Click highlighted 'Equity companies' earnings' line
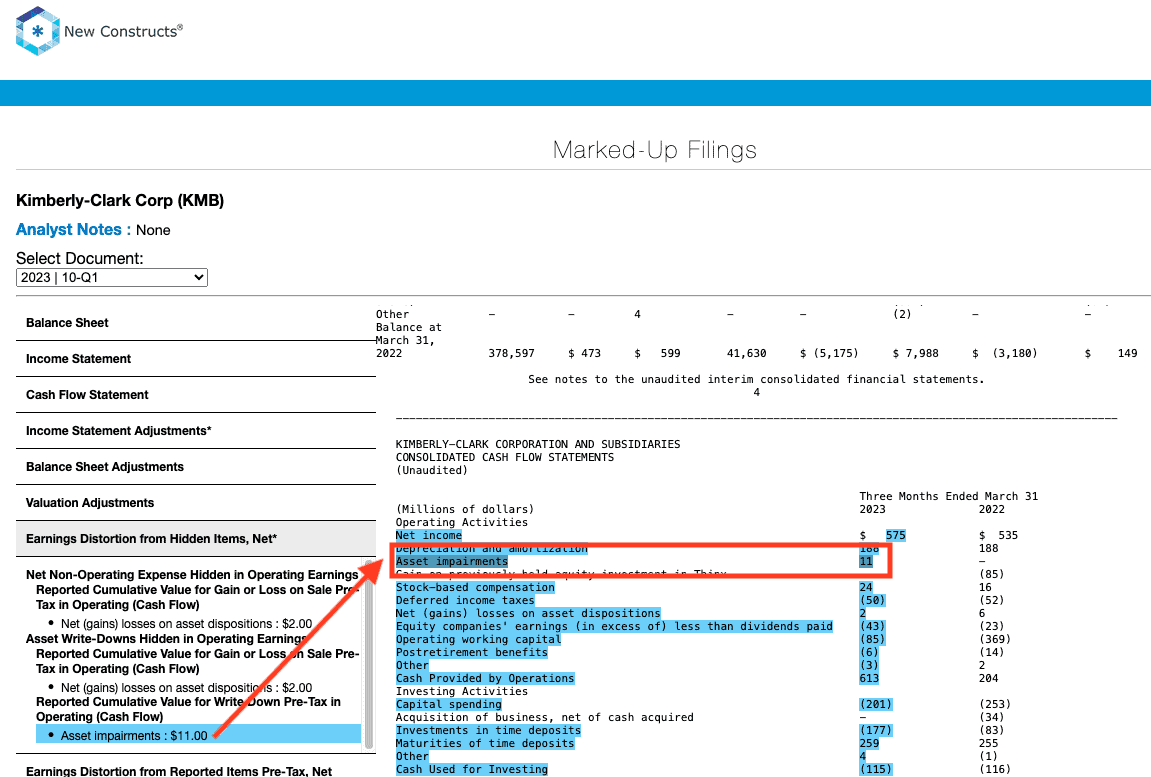This screenshot has width=1151, height=777. click(614, 627)
